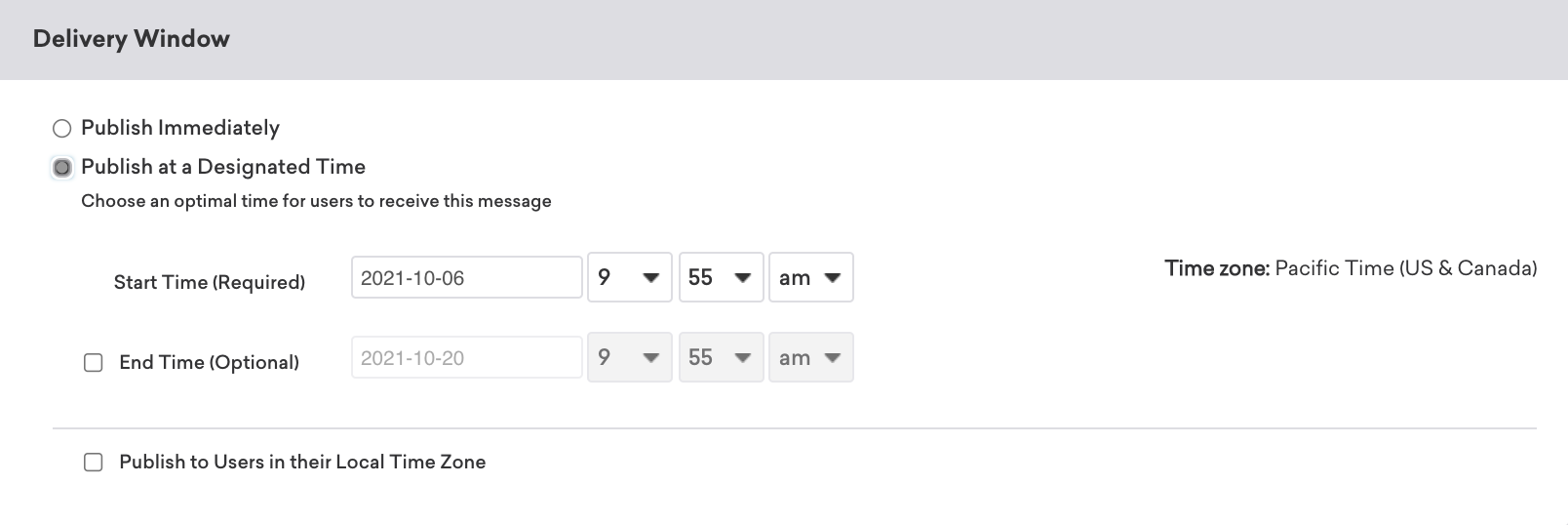Open the Start Time hour dropdown
This screenshot has height=525, width=1568.
pos(629,278)
